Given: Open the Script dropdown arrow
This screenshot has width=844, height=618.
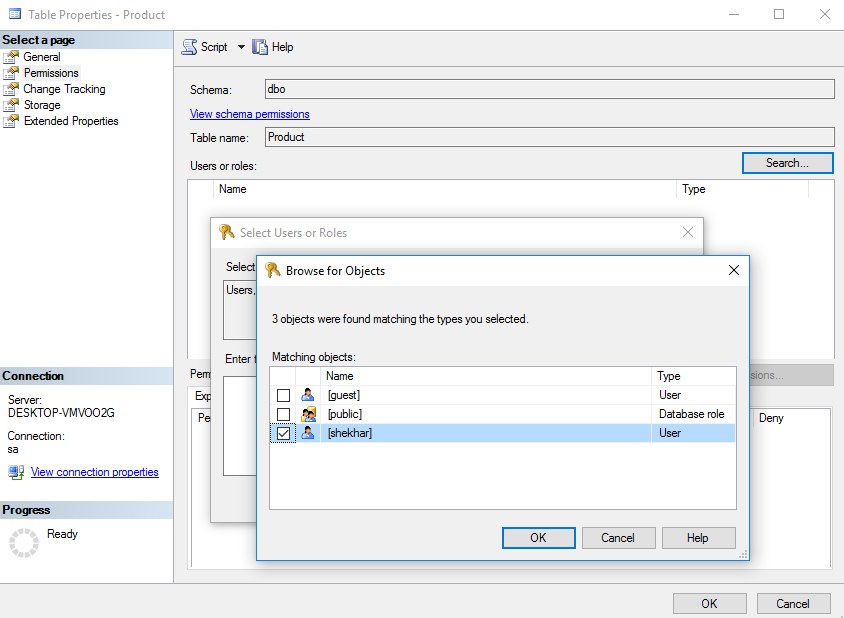Looking at the screenshot, I should [242, 46].
